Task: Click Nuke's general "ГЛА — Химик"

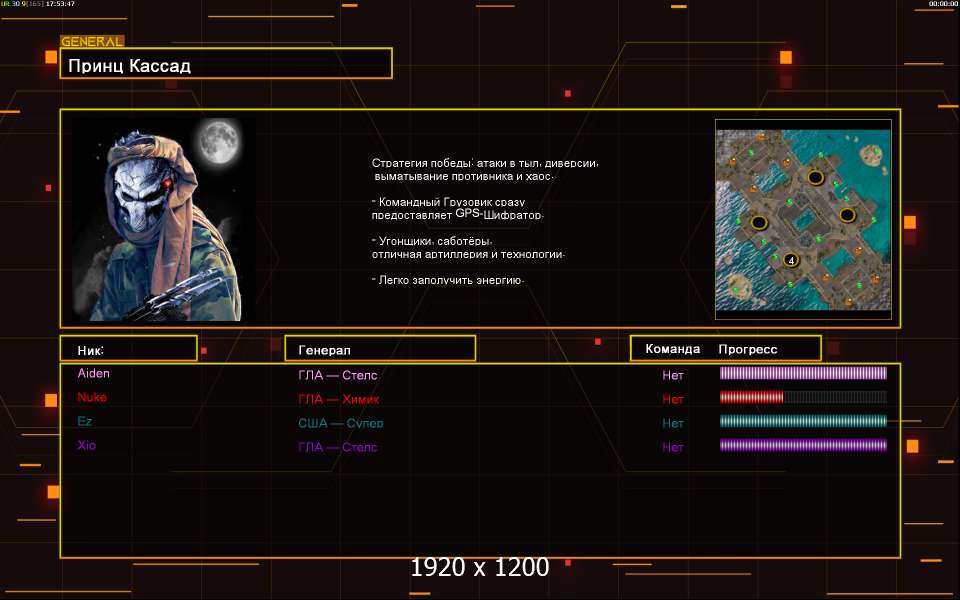Action: coord(339,399)
